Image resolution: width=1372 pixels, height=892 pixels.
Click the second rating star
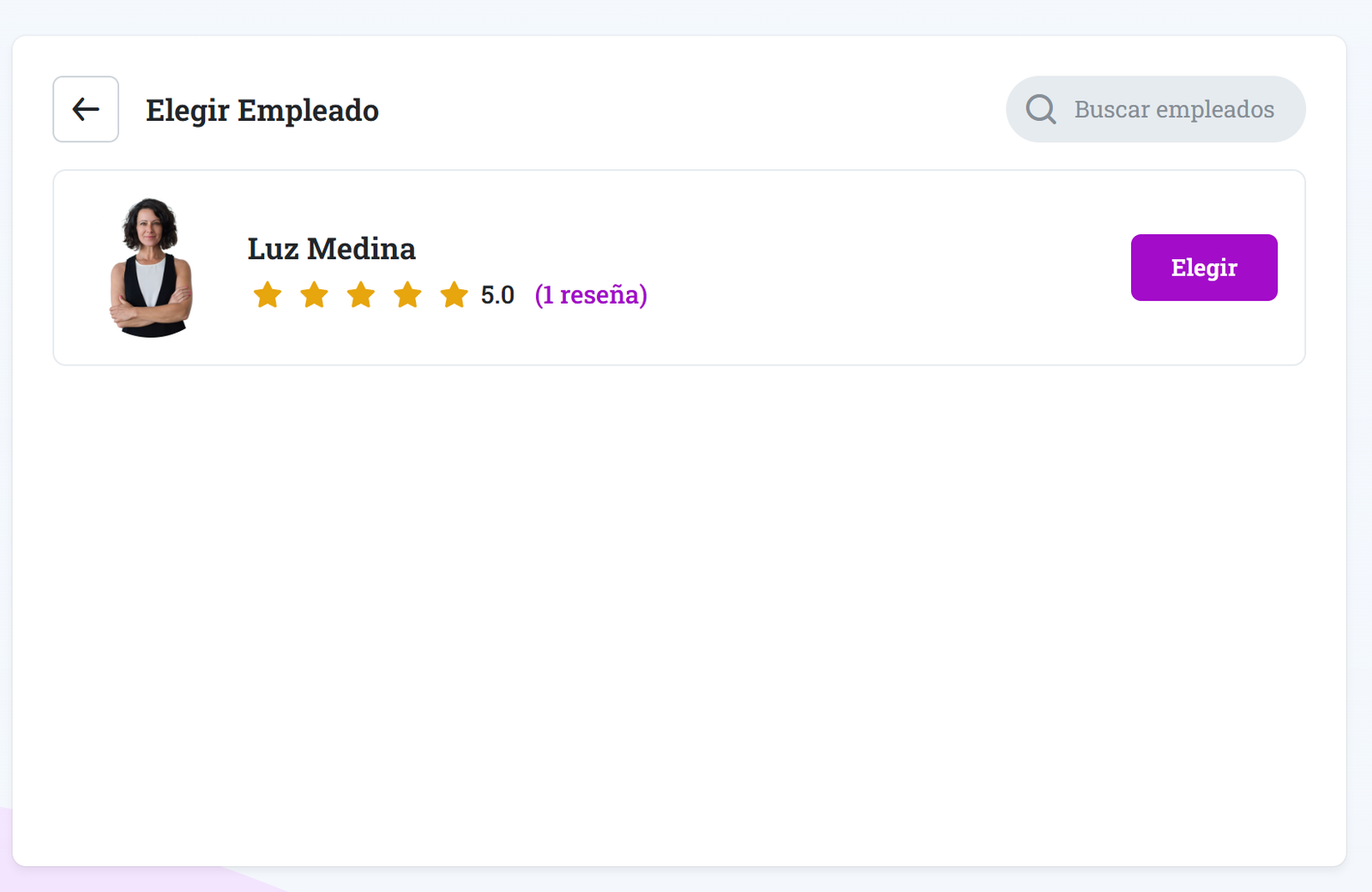pyautogui.click(x=315, y=295)
